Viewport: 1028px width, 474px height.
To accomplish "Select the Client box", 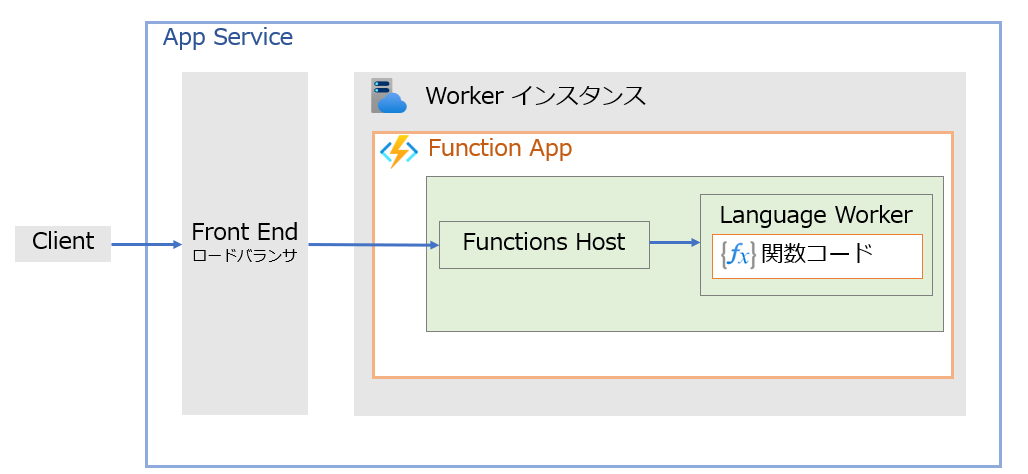I will click(x=62, y=243).
